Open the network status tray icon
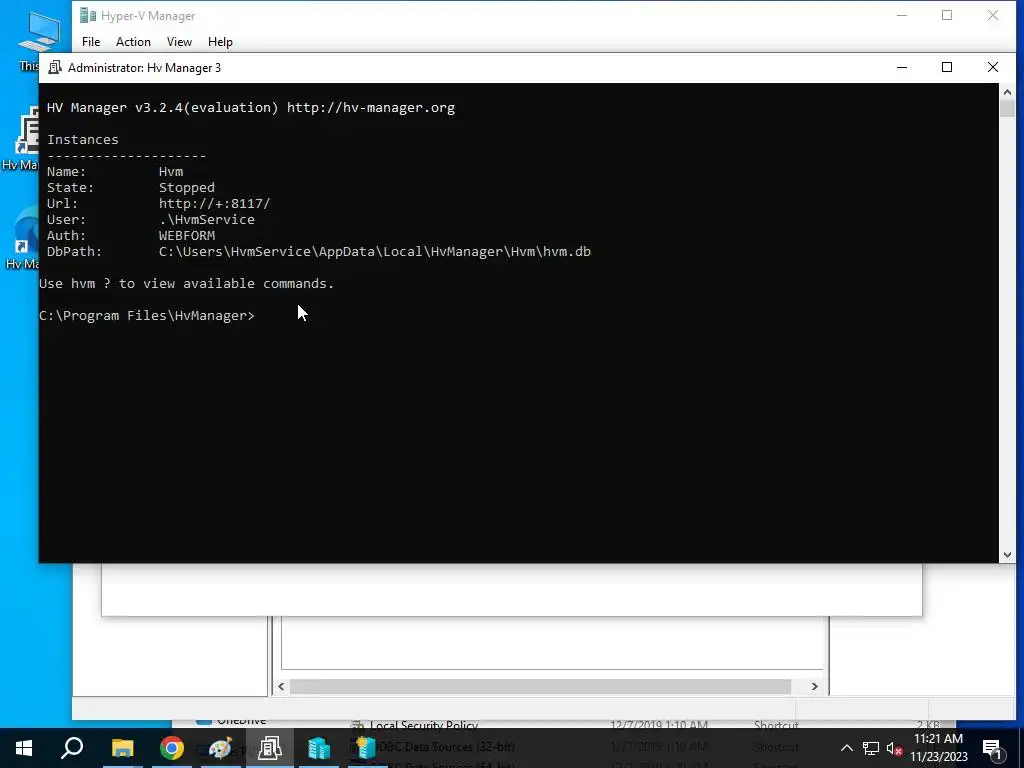The image size is (1024, 768). click(871, 748)
